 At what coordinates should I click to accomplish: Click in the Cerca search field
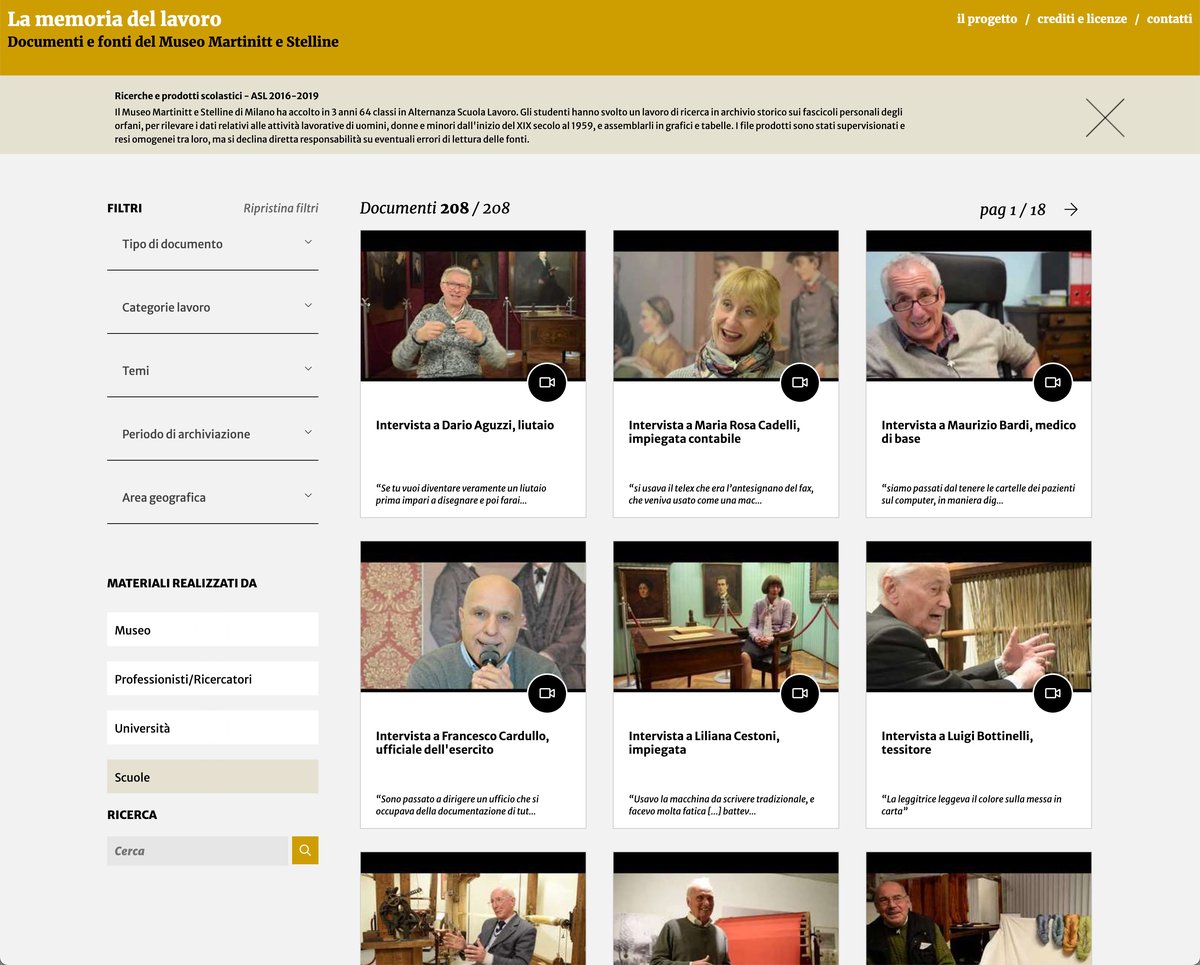(198, 851)
